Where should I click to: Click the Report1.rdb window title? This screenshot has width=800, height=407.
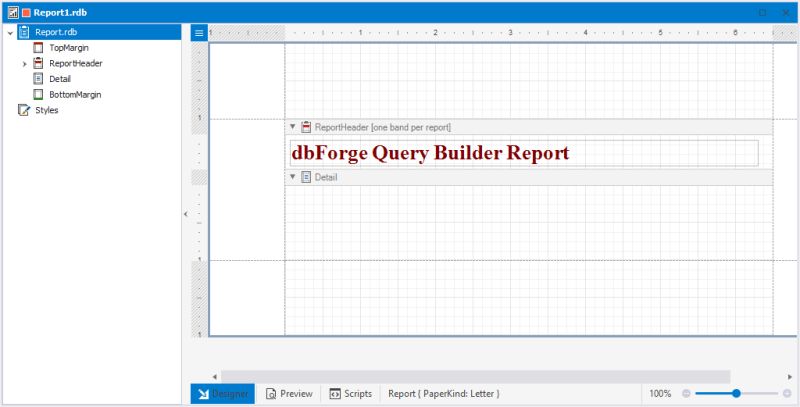[x=60, y=12]
